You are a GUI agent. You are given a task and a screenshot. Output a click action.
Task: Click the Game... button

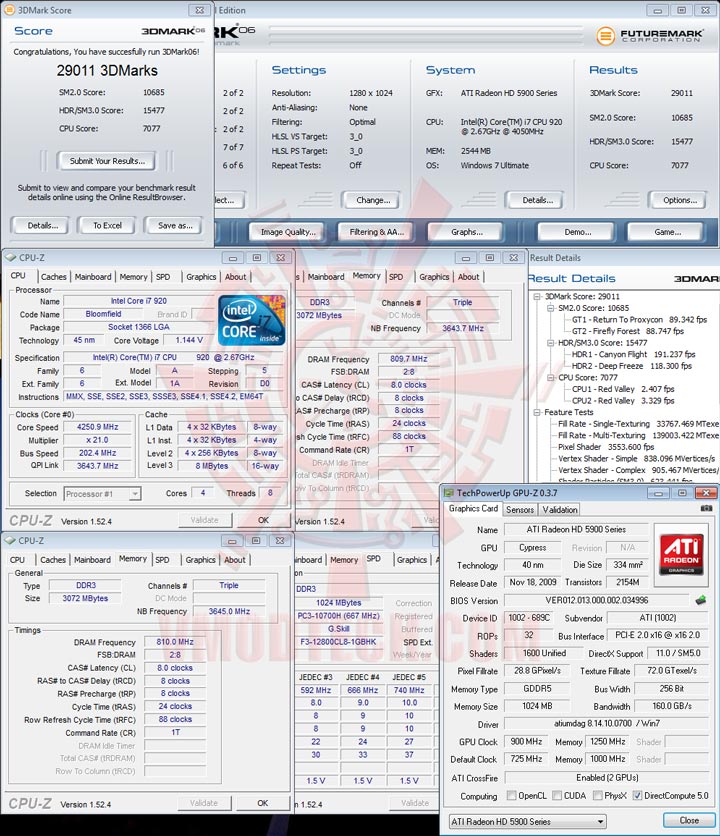pyautogui.click(x=667, y=232)
